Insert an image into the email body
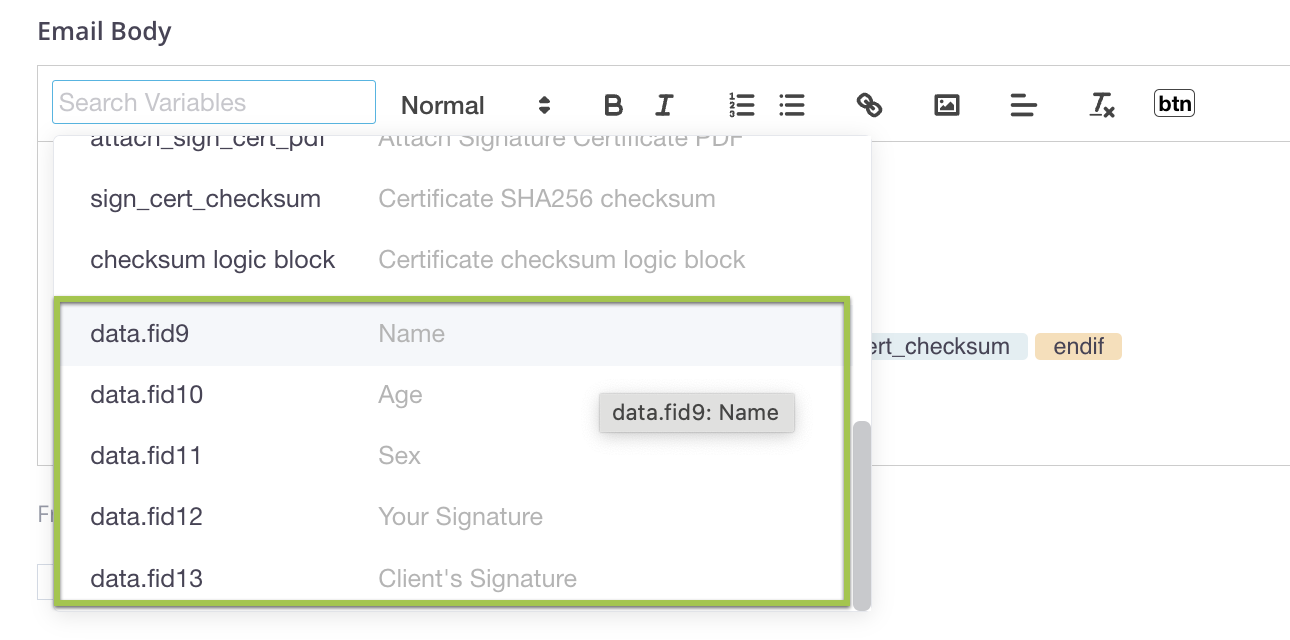 coord(946,105)
